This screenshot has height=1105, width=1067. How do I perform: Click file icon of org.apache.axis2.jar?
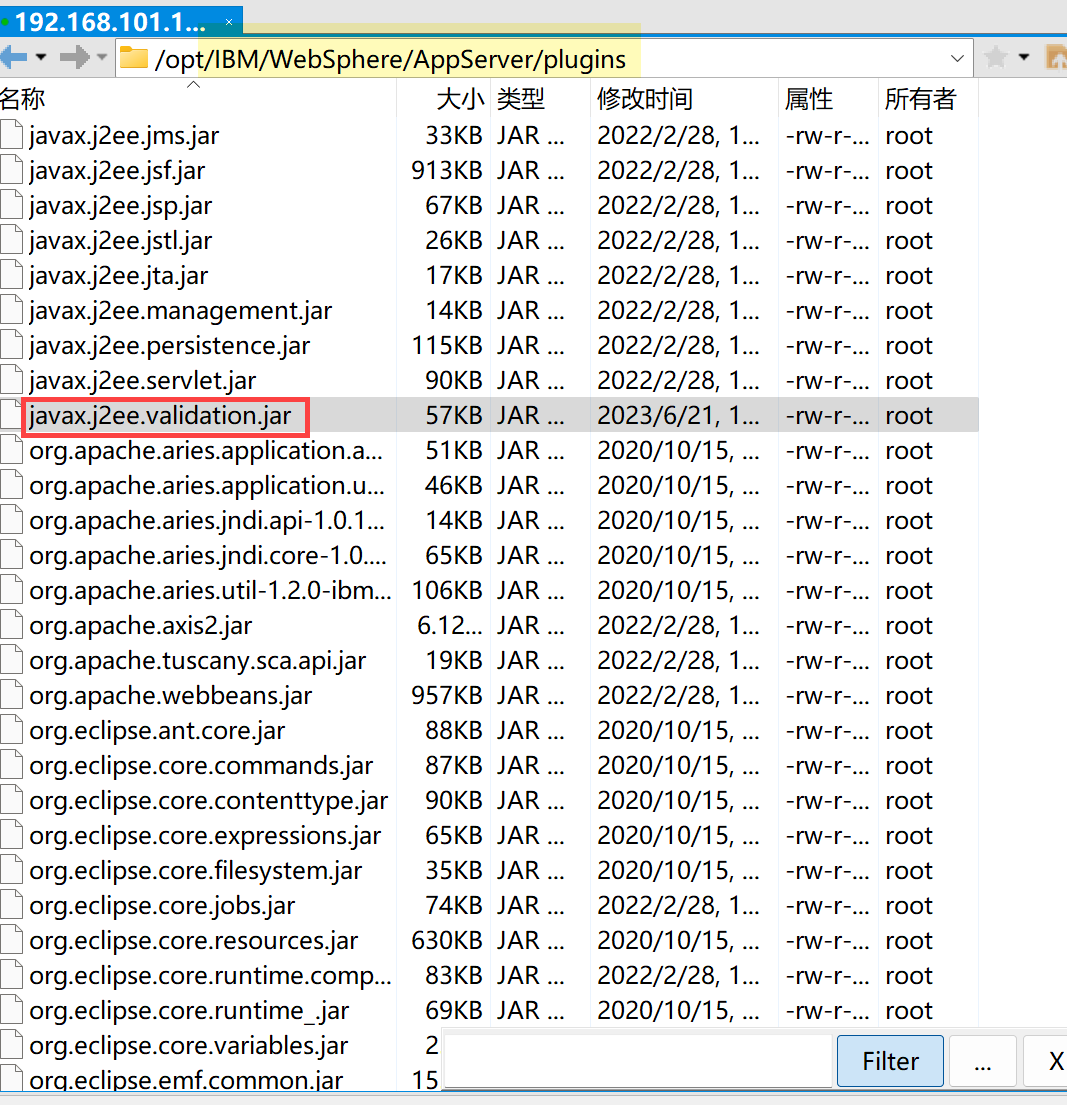point(11,625)
